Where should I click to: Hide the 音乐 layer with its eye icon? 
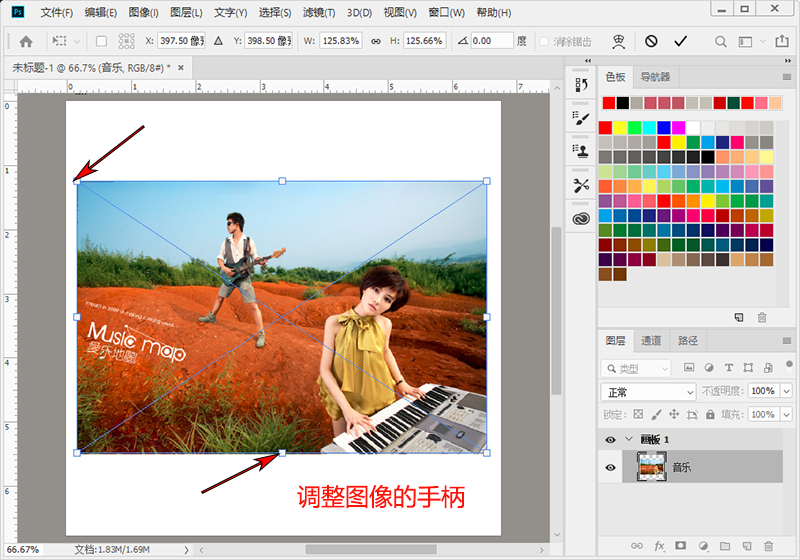tap(610, 467)
